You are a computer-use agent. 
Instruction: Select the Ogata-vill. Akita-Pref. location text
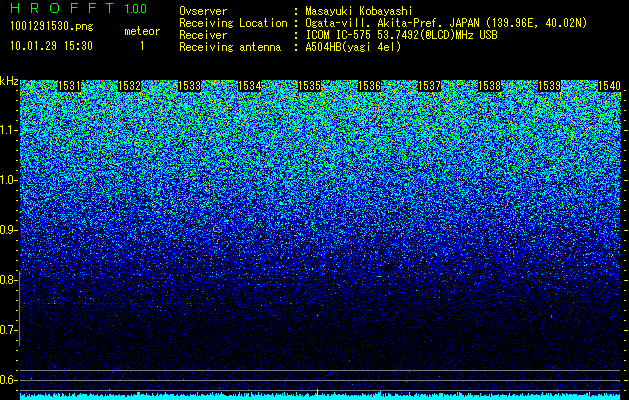(446, 23)
